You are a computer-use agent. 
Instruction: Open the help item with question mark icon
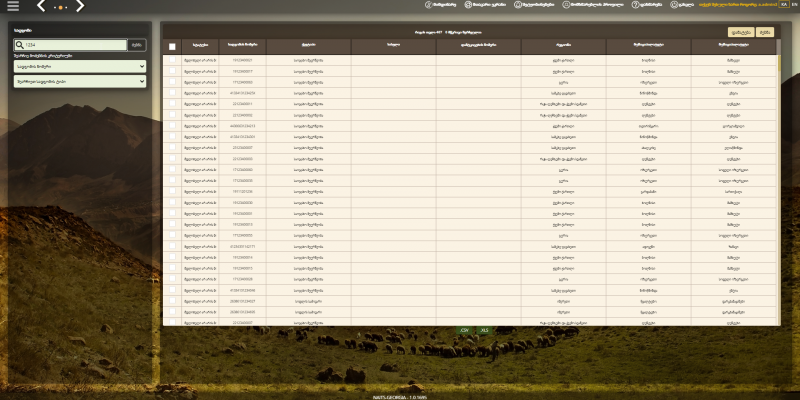(647, 5)
